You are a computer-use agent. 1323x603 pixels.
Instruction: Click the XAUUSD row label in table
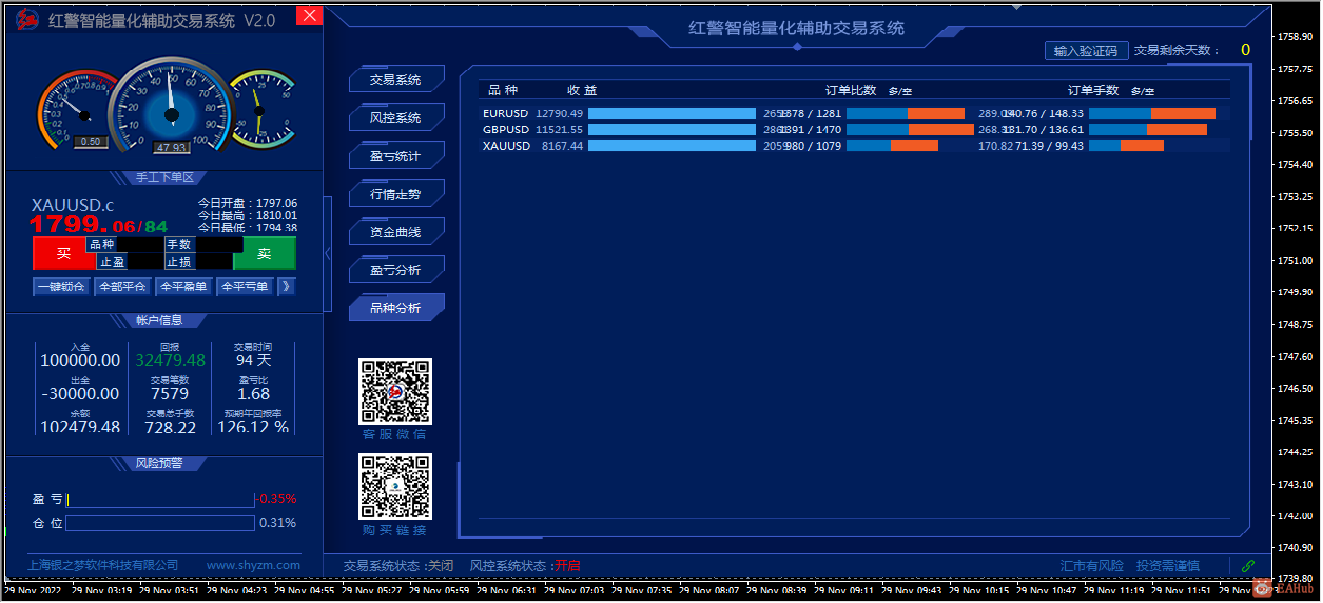pos(506,146)
